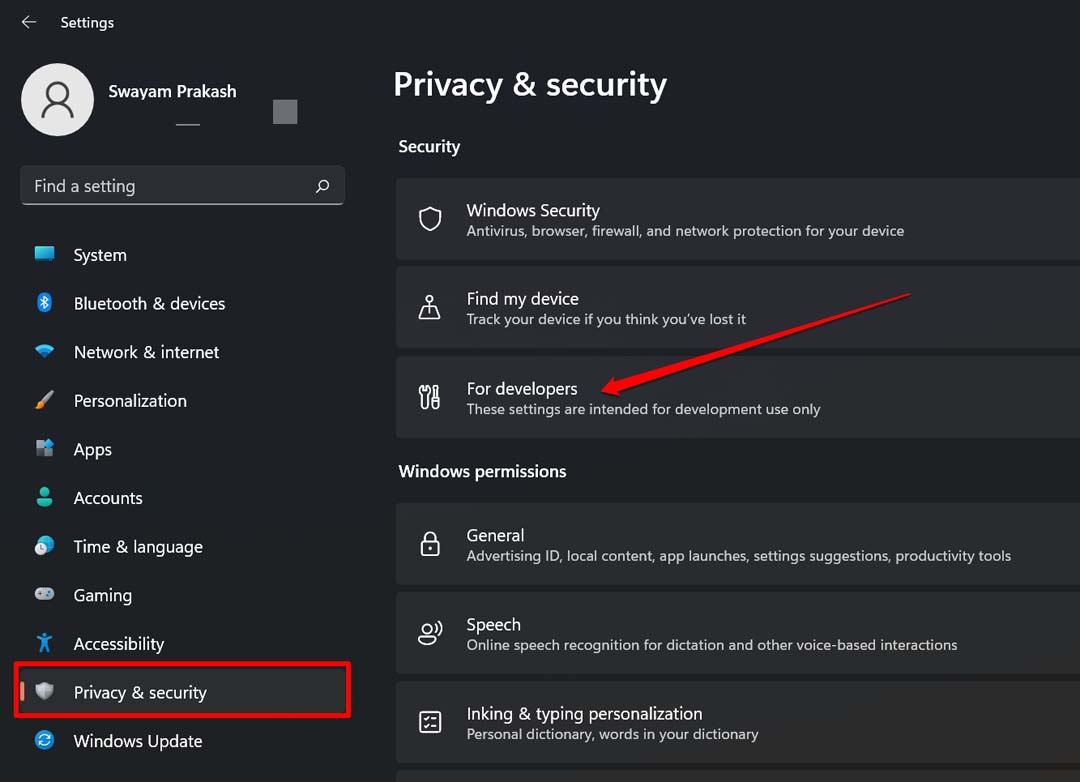
Task: Click the Privacy & security shield icon
Action: click(x=45, y=691)
